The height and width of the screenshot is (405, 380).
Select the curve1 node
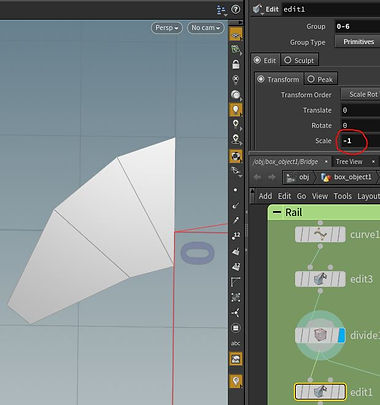320,235
